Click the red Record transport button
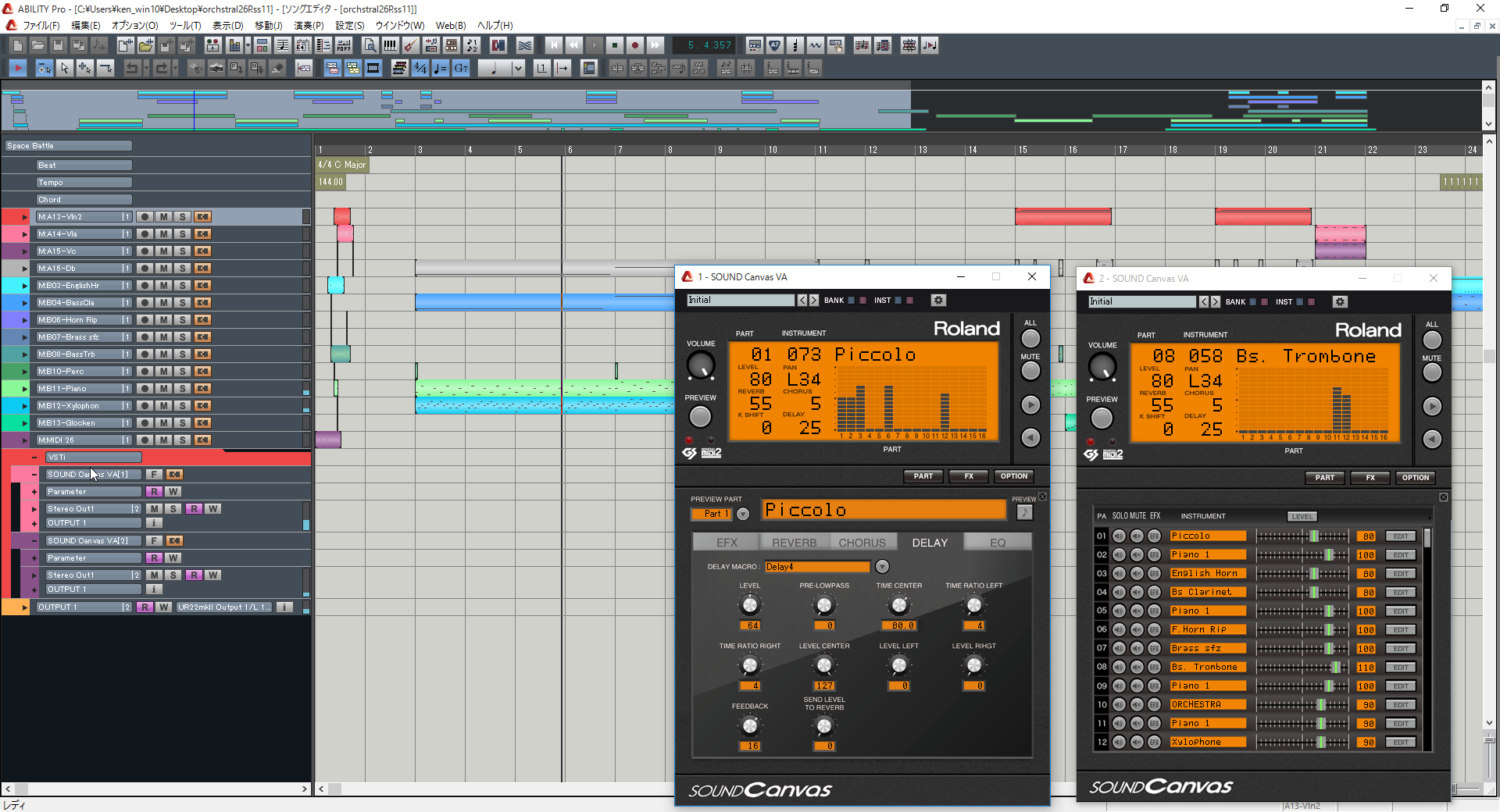 (x=635, y=45)
